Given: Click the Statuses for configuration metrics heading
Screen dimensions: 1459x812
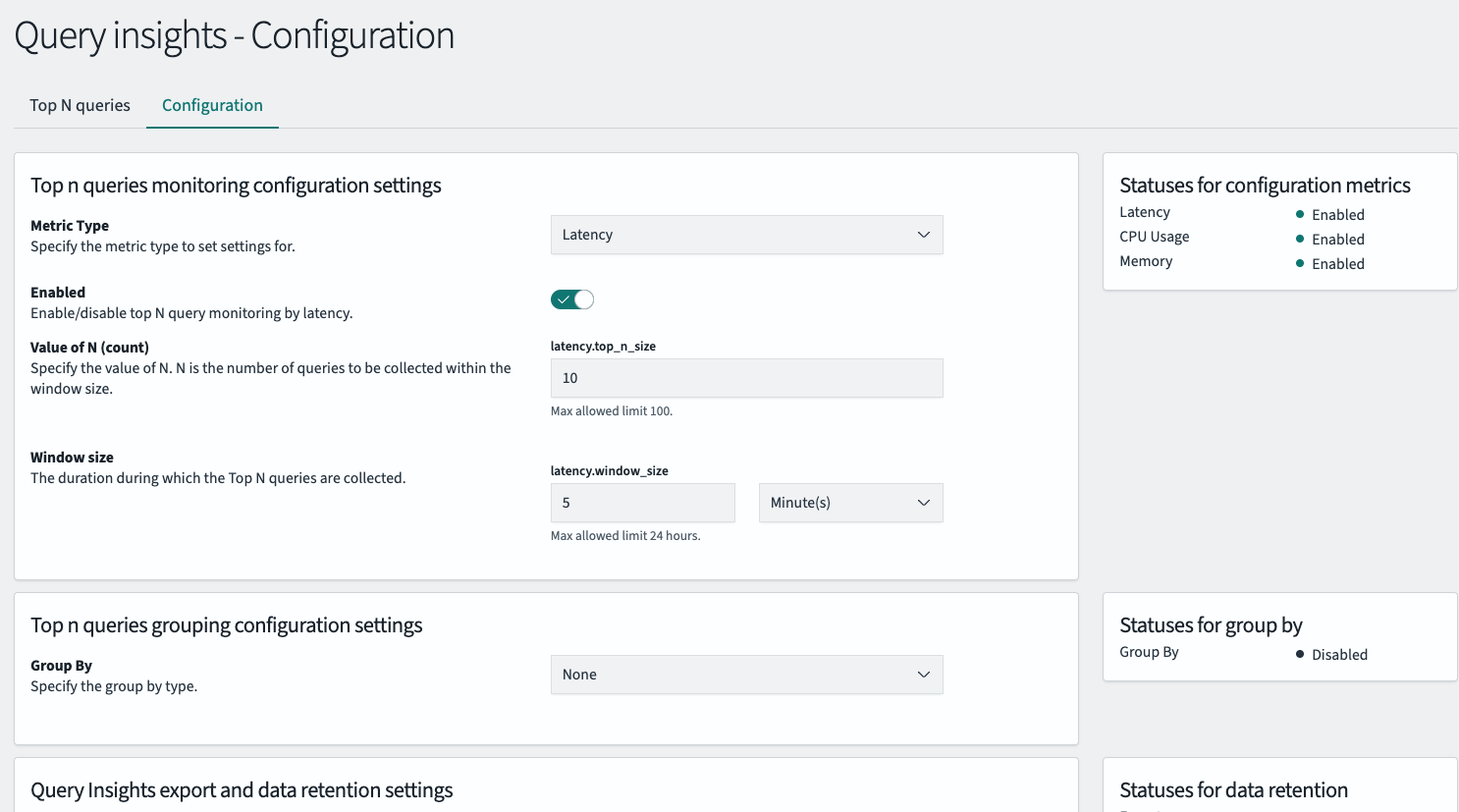Looking at the screenshot, I should point(1265,186).
